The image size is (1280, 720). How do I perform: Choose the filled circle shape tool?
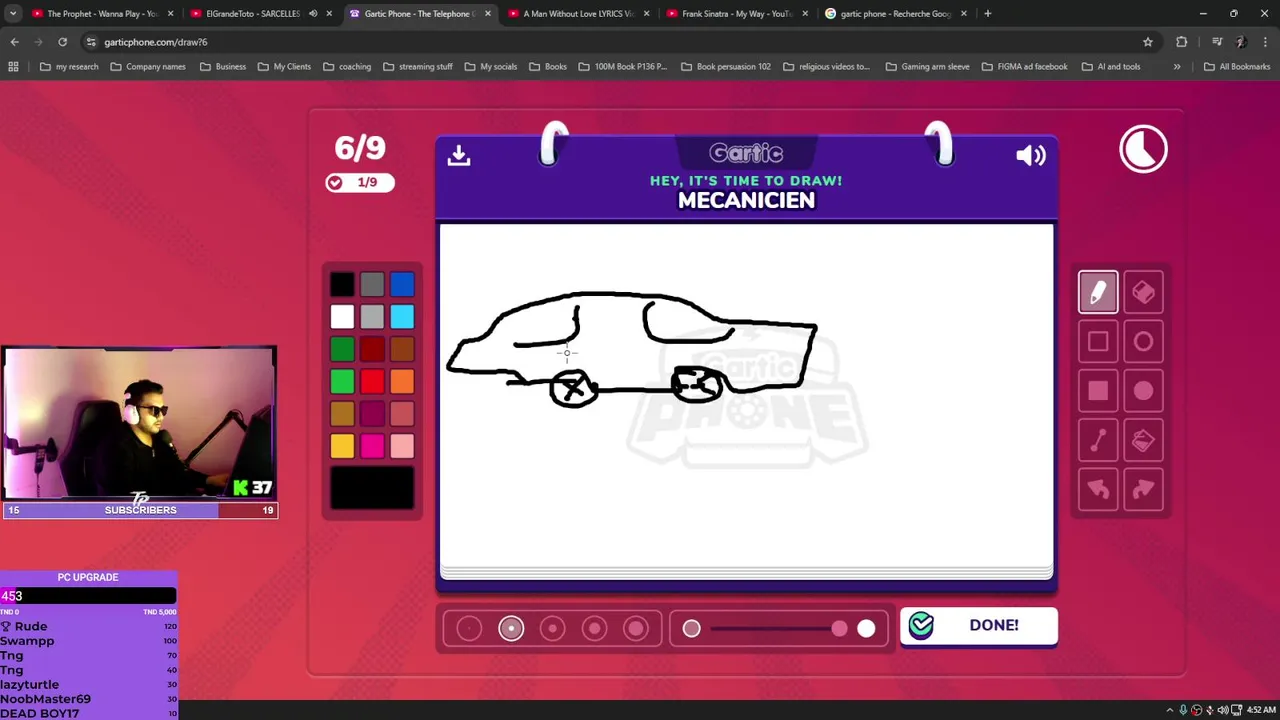click(x=1143, y=391)
